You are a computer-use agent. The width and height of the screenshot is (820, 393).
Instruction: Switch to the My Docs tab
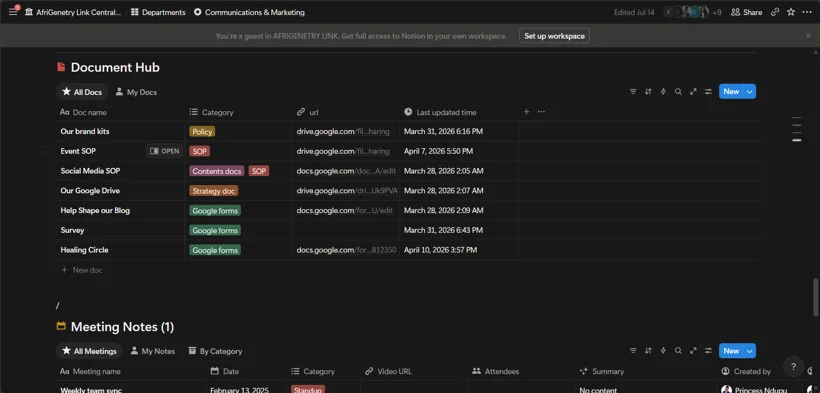coord(136,92)
